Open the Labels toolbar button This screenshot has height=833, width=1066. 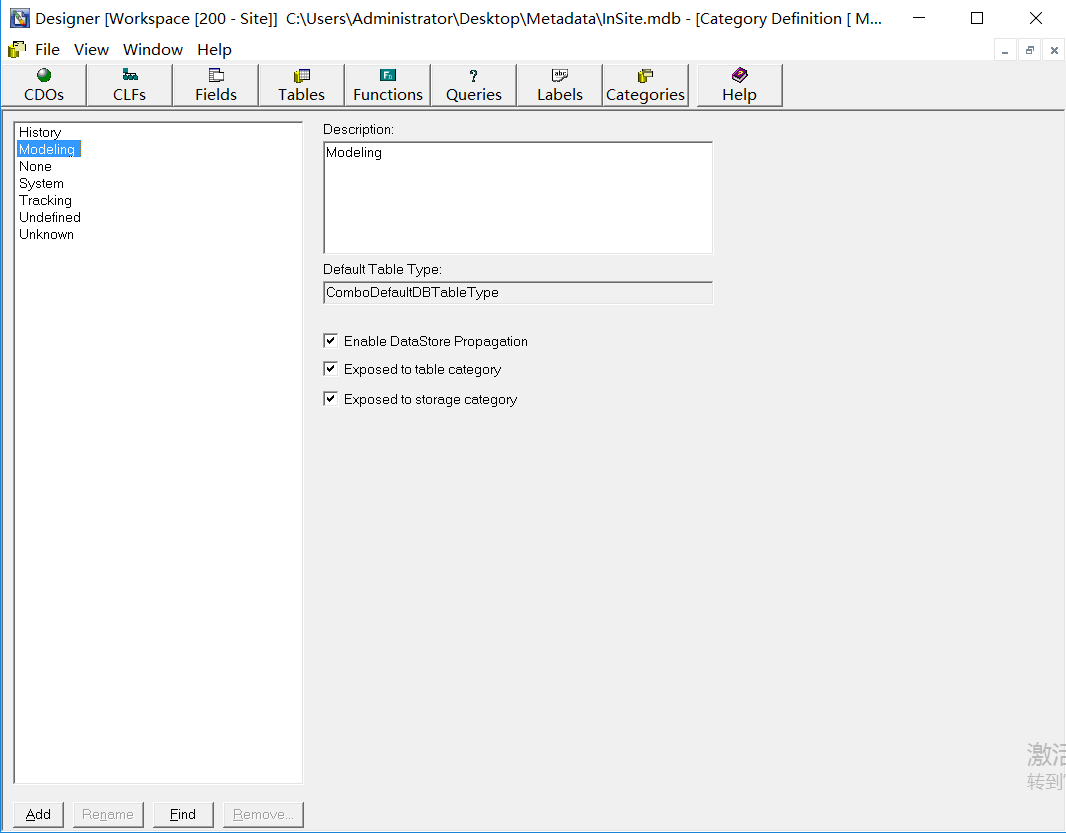click(x=560, y=85)
